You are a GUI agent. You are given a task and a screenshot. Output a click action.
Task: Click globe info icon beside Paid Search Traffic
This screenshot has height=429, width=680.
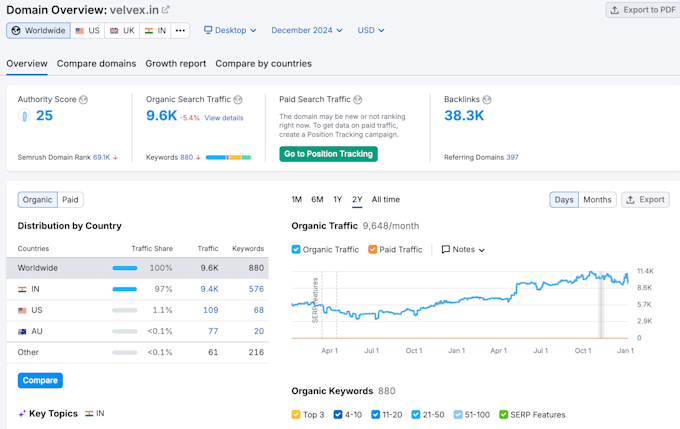tap(357, 100)
